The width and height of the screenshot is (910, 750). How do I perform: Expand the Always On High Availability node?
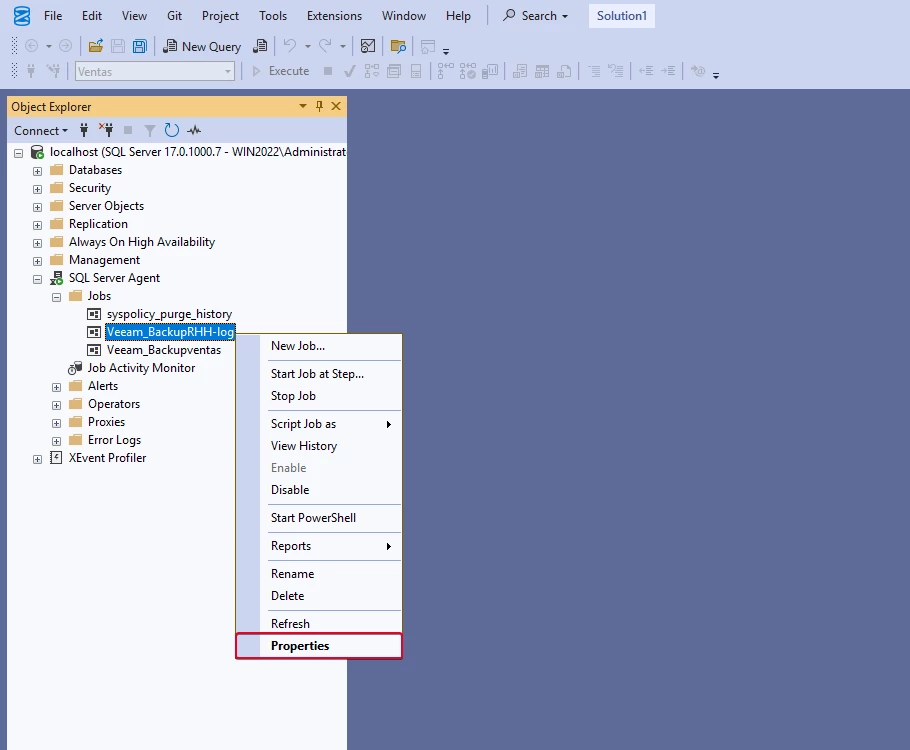pos(37,243)
